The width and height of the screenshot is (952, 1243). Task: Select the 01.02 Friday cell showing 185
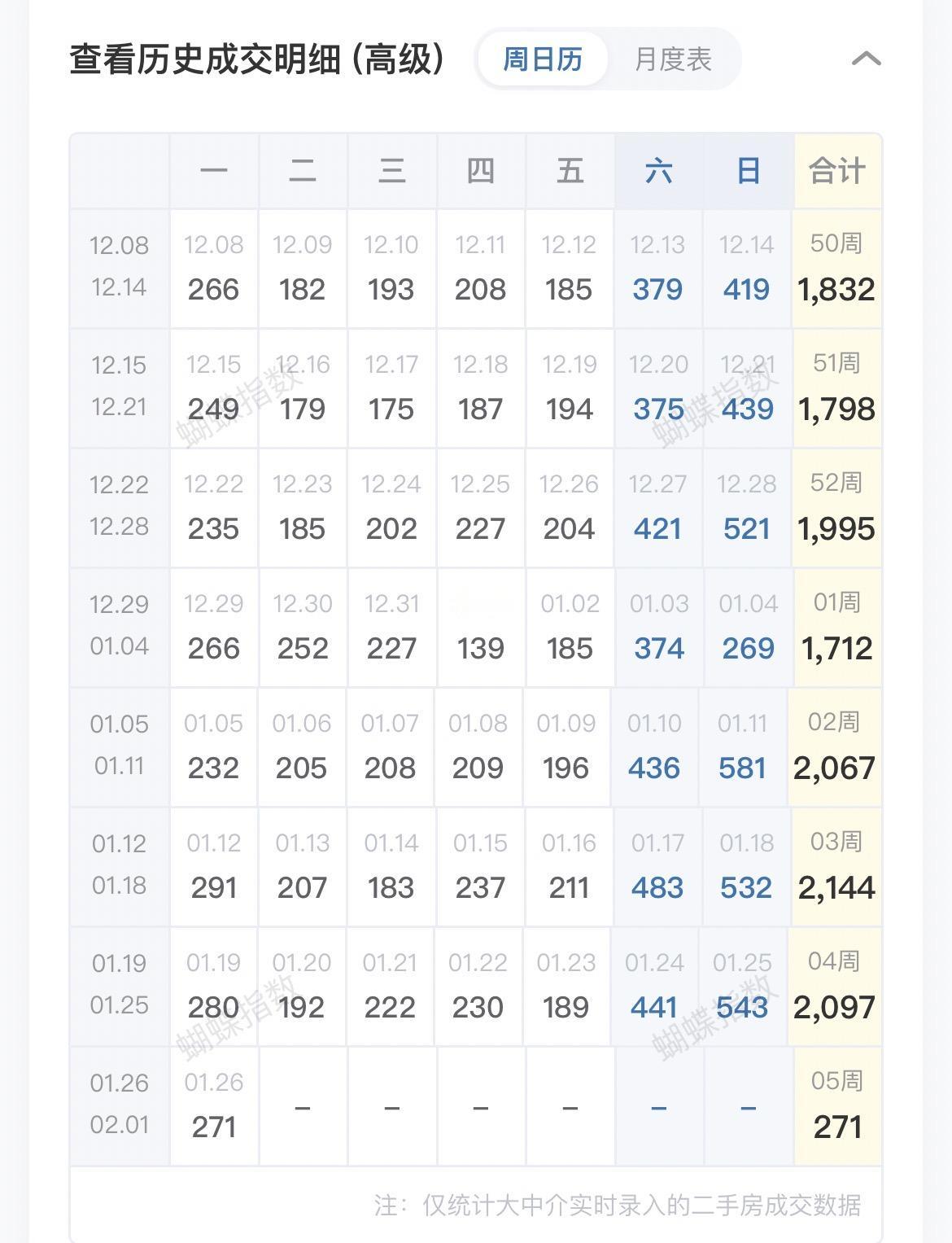570,628
